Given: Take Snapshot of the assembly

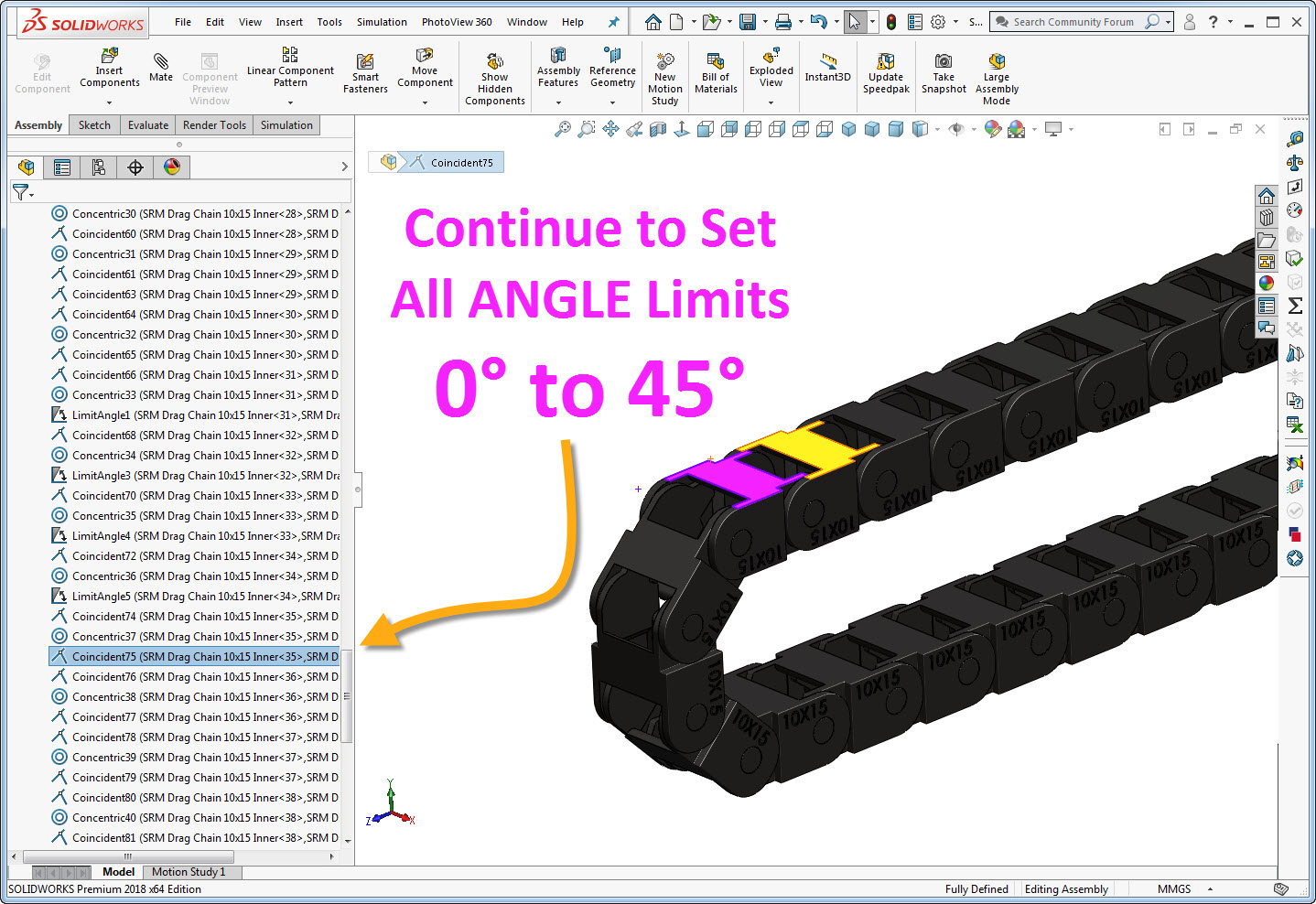Looking at the screenshot, I should [944, 73].
